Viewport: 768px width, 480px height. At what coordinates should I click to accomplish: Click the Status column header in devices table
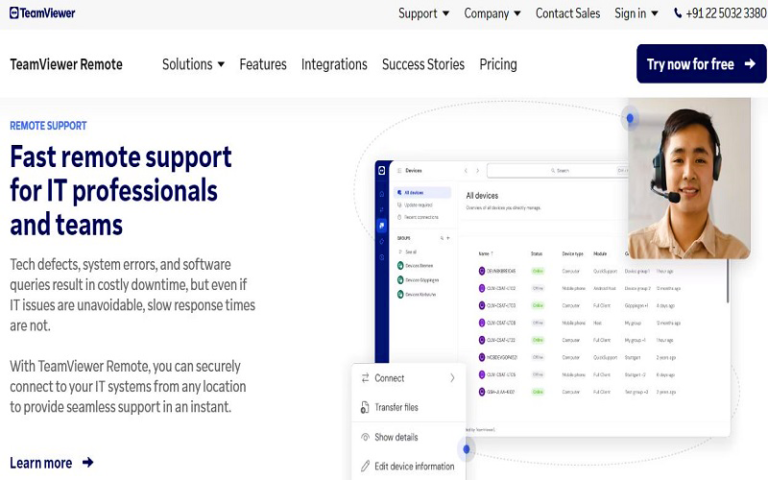pyautogui.click(x=537, y=254)
